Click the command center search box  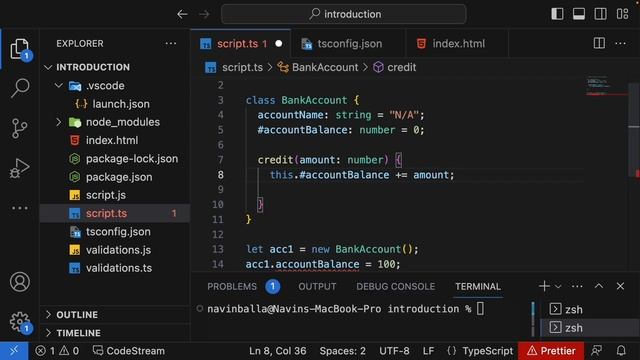[x=344, y=14]
